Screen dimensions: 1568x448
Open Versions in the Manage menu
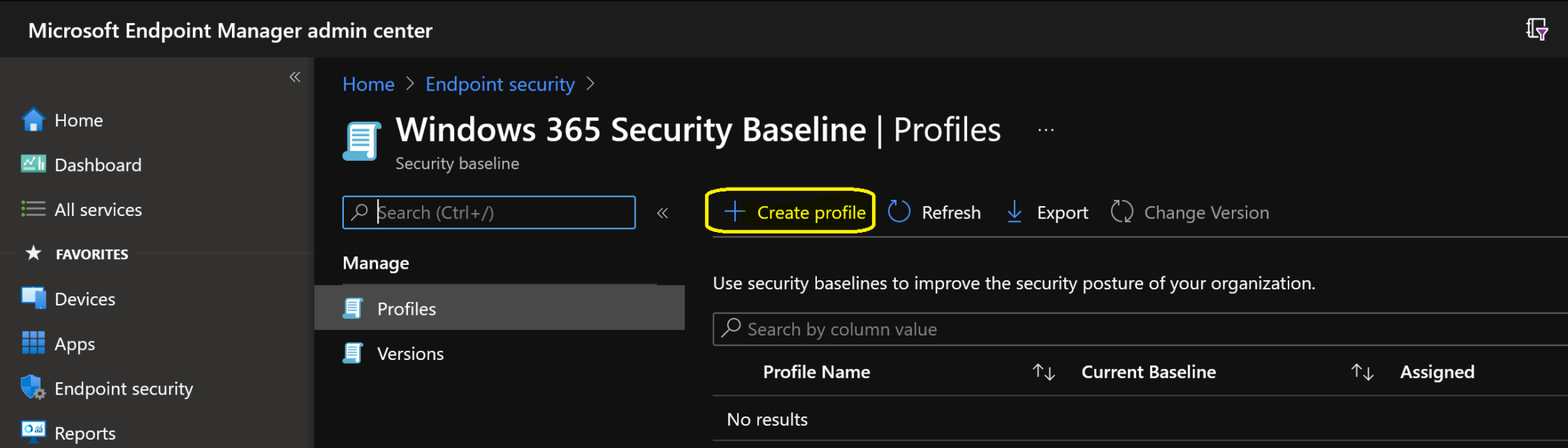[410, 354]
